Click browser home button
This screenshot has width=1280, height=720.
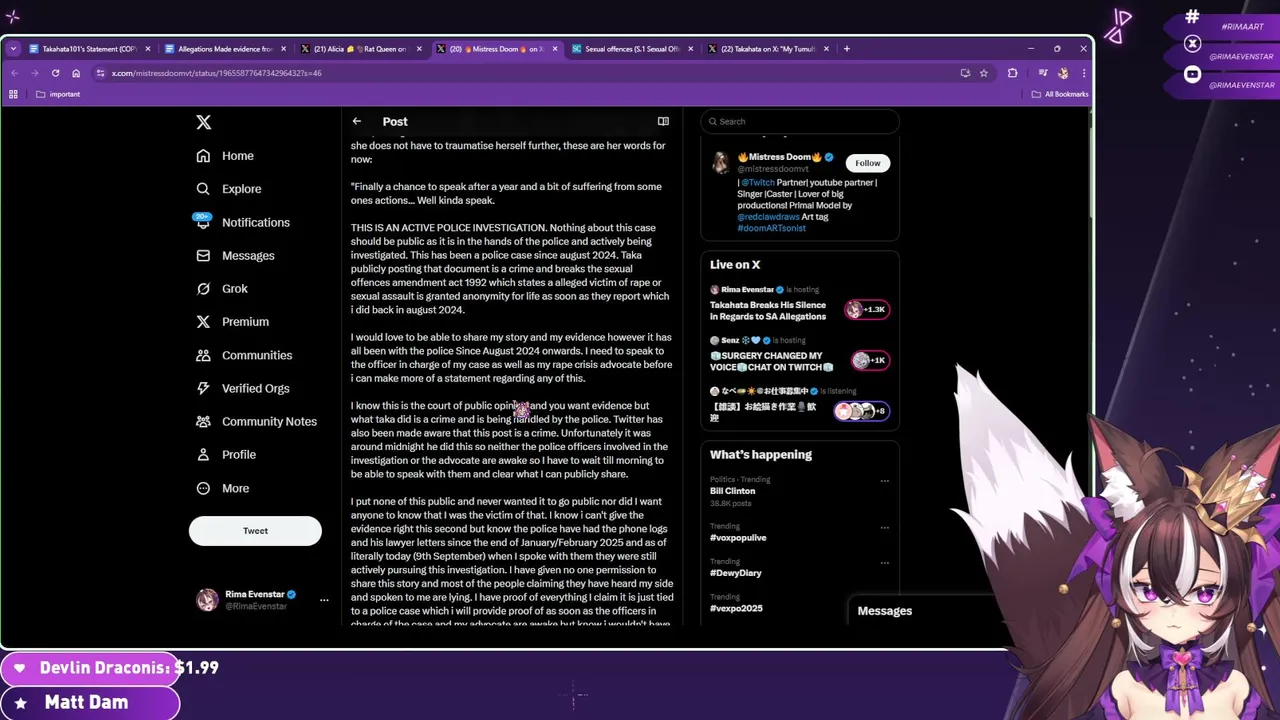pyautogui.click(x=75, y=73)
